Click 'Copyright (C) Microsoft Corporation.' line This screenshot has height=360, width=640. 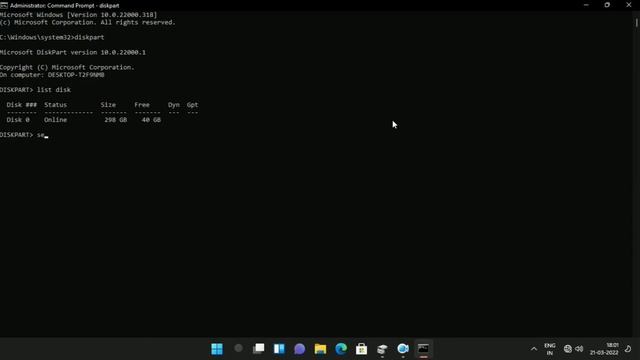coord(67,67)
